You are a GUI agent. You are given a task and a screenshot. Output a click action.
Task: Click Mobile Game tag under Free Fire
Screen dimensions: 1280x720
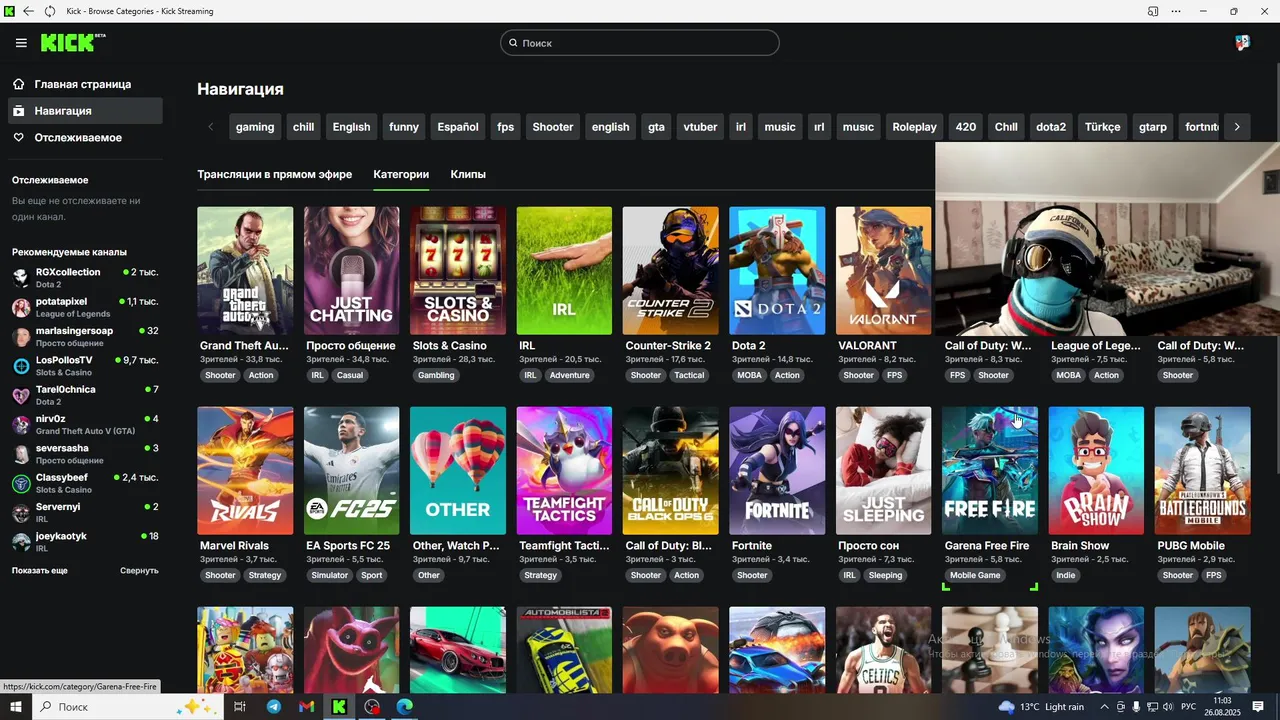coord(975,575)
